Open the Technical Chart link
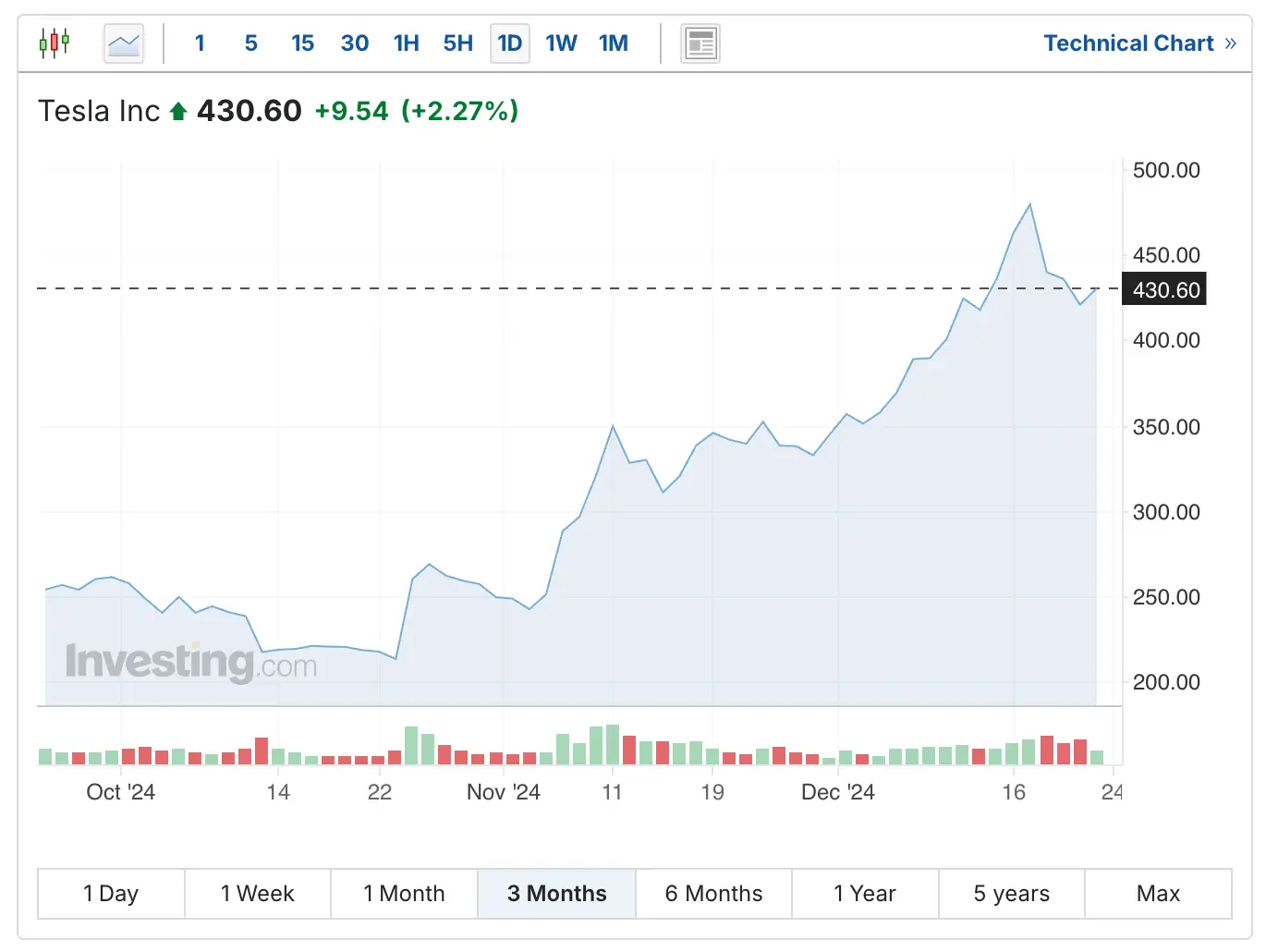Image resolution: width=1266 pixels, height=952 pixels. (1138, 43)
